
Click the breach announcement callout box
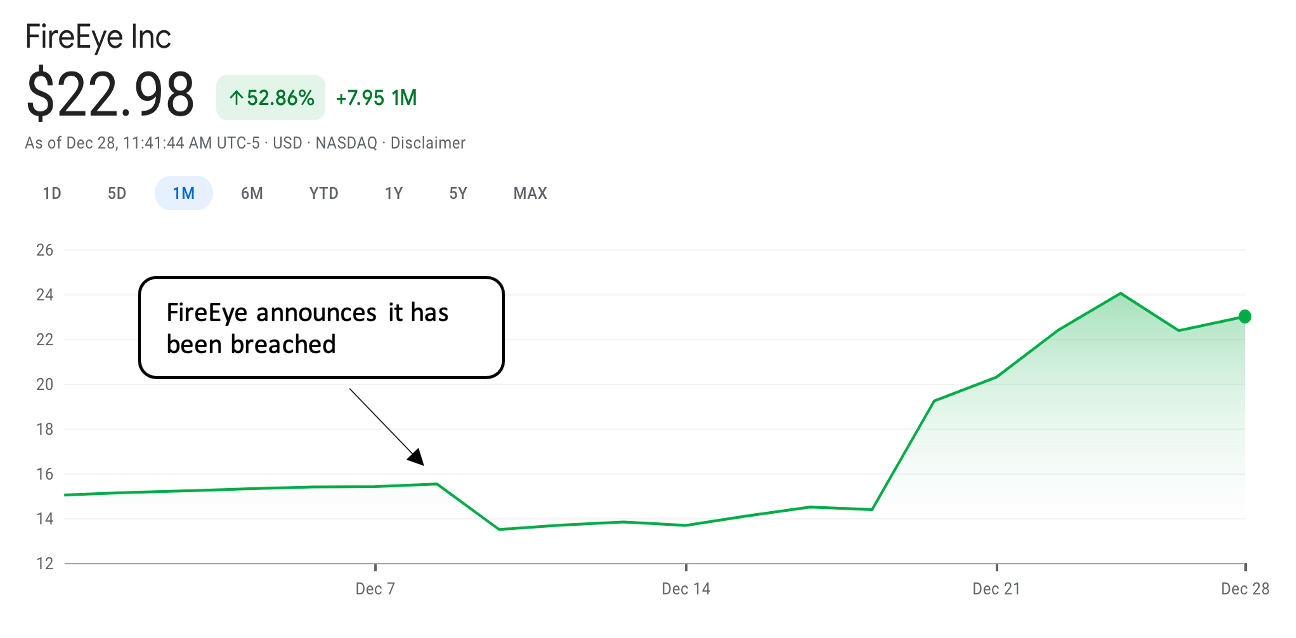[x=321, y=328]
